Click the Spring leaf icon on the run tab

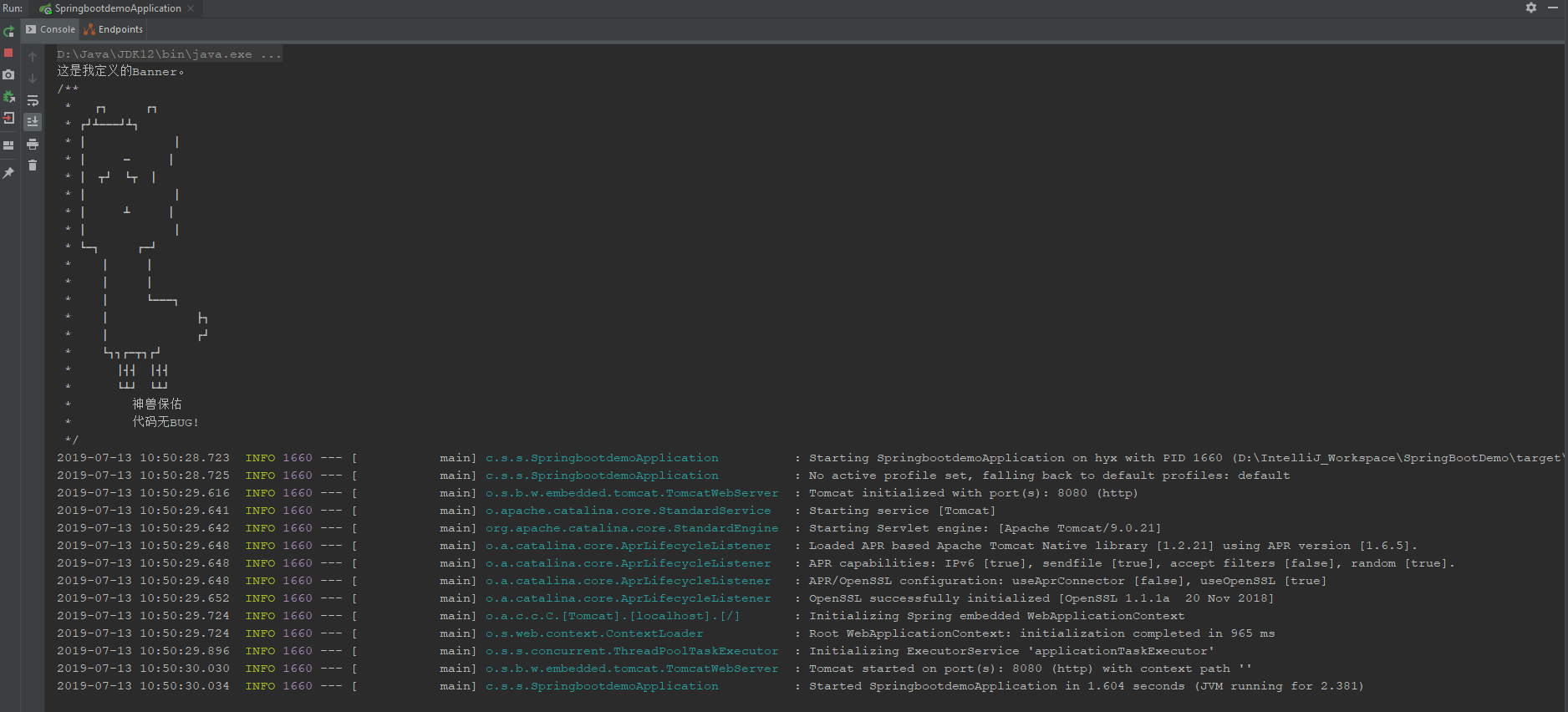[45, 8]
